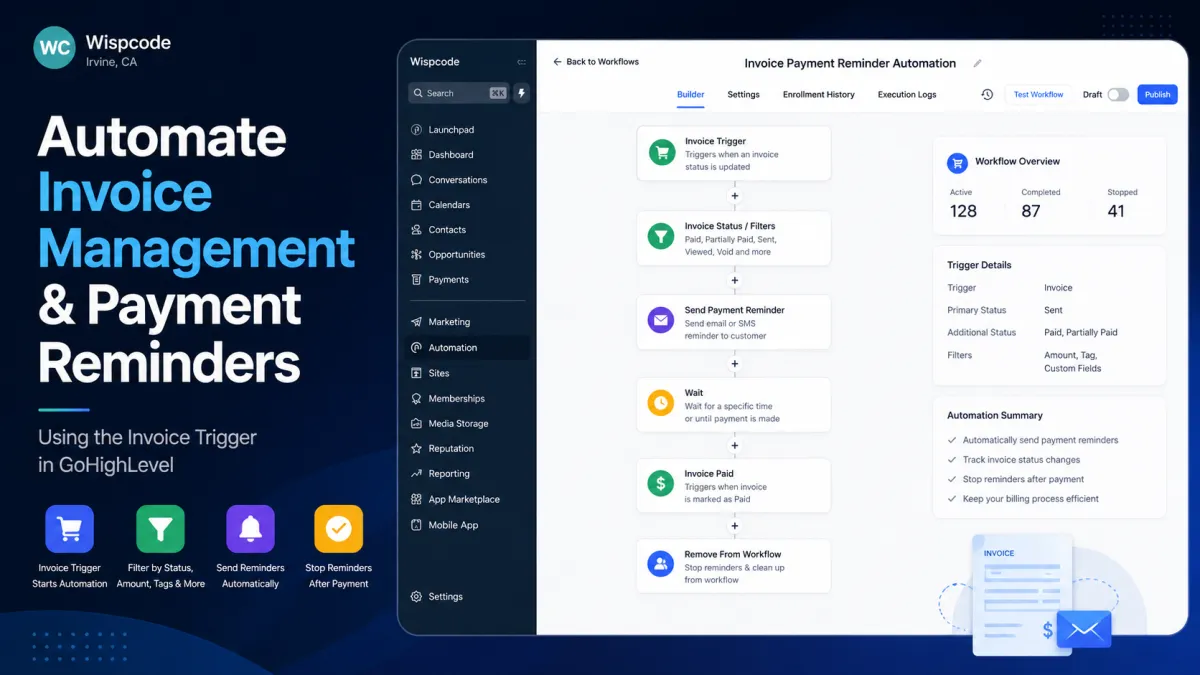
Task: Click the lightning quick-actions icon beside search
Action: (521, 93)
